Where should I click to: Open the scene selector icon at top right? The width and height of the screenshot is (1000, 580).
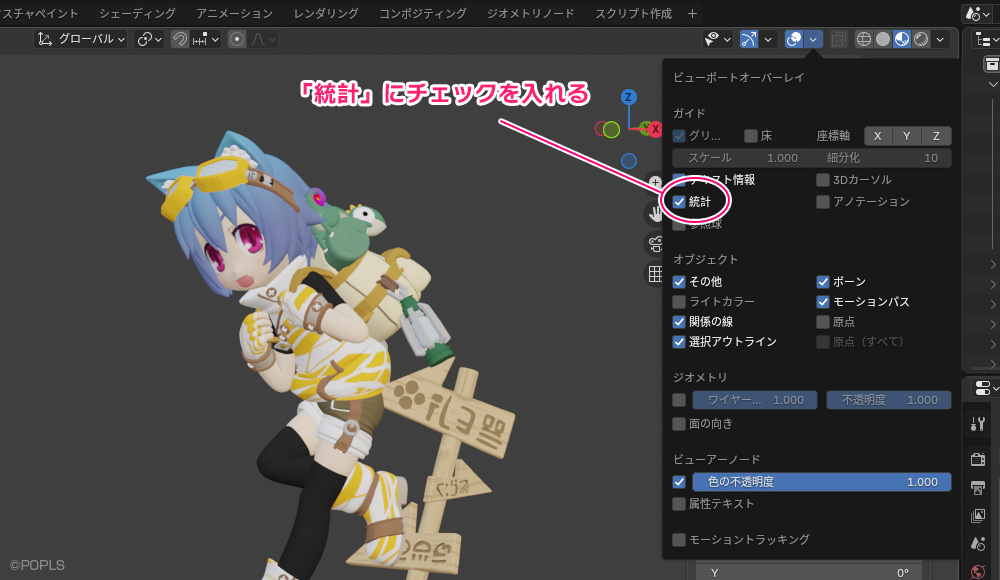(978, 13)
